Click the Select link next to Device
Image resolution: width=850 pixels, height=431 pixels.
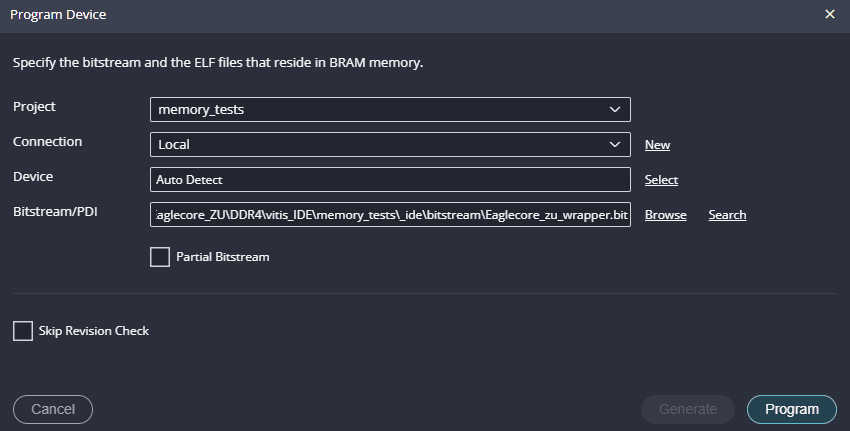pyautogui.click(x=661, y=180)
